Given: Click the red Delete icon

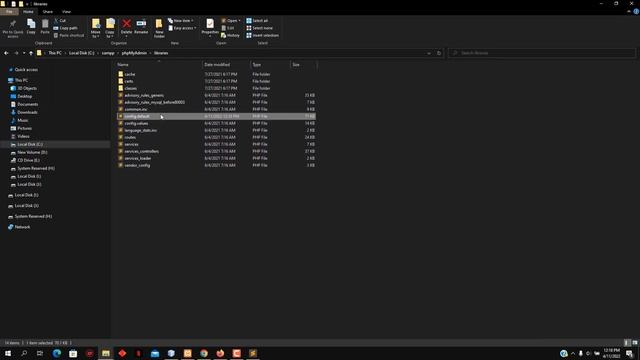Looking at the screenshot, I should point(127,24).
